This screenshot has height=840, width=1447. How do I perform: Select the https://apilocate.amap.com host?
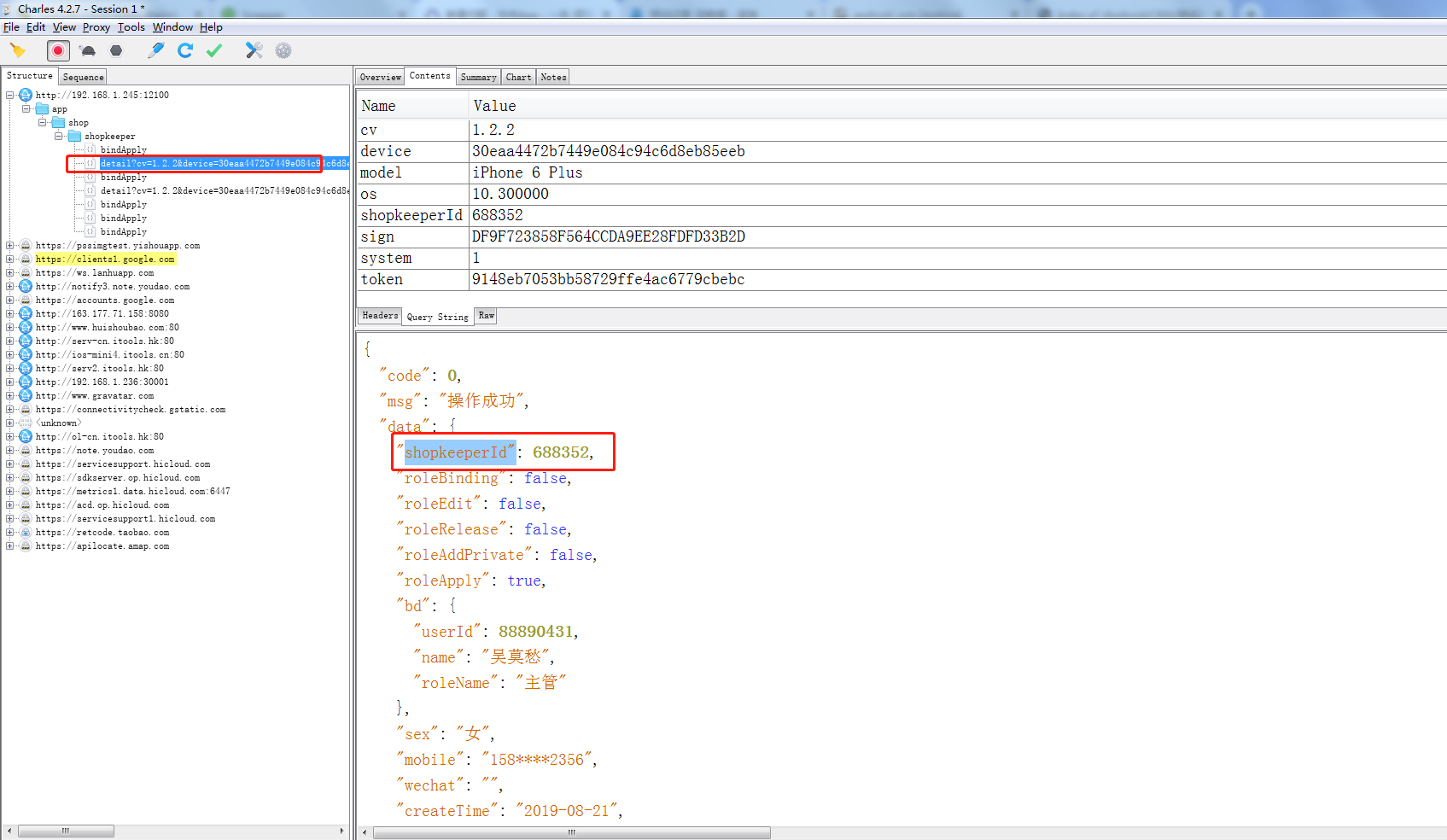click(x=102, y=546)
